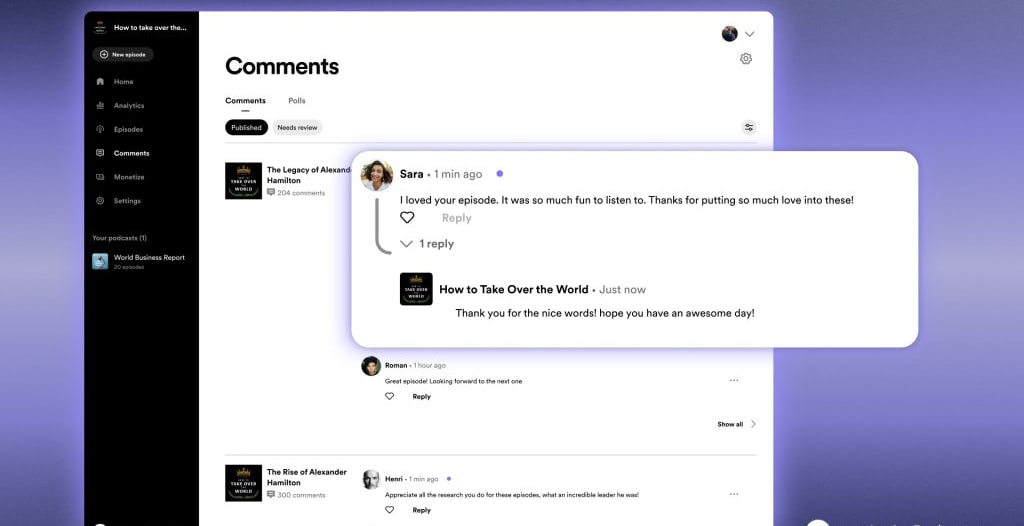Like Roman's comment with the heart
1024x526 pixels.
(390, 396)
